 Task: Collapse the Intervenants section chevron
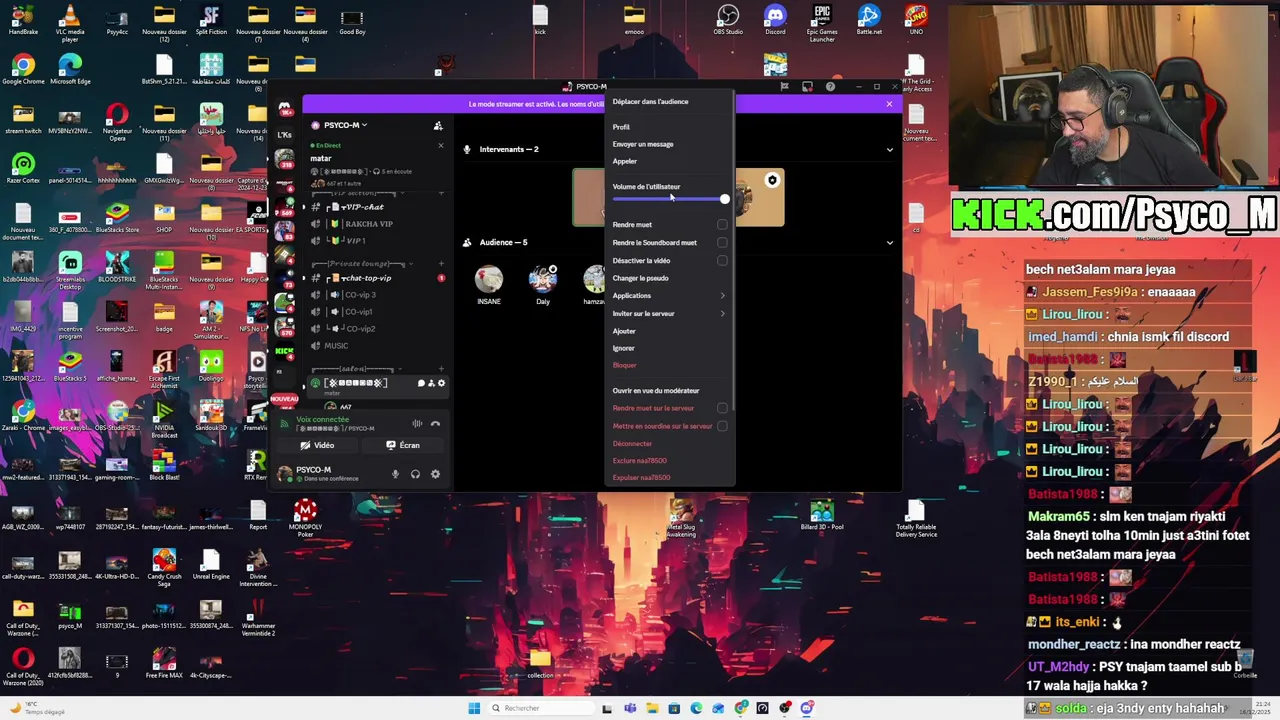[889, 150]
